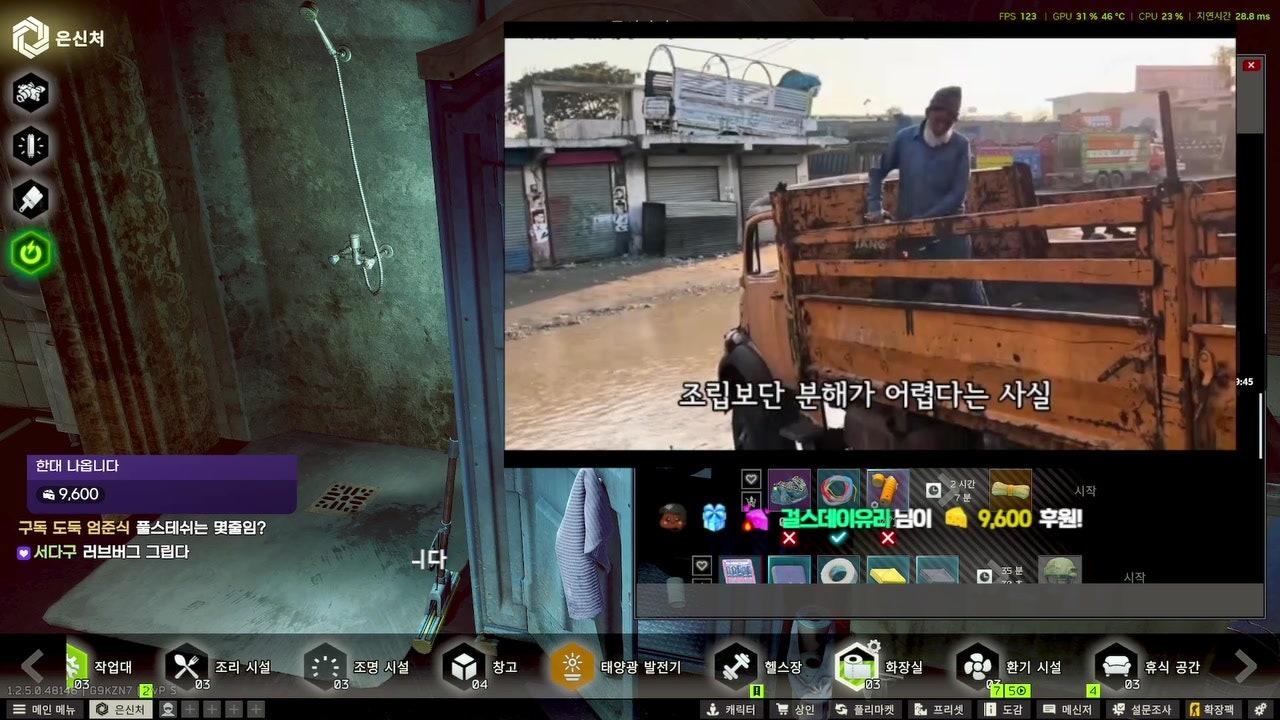Click 시작 for the helmet craft row
This screenshot has width=1280, height=720.
tap(1134, 577)
